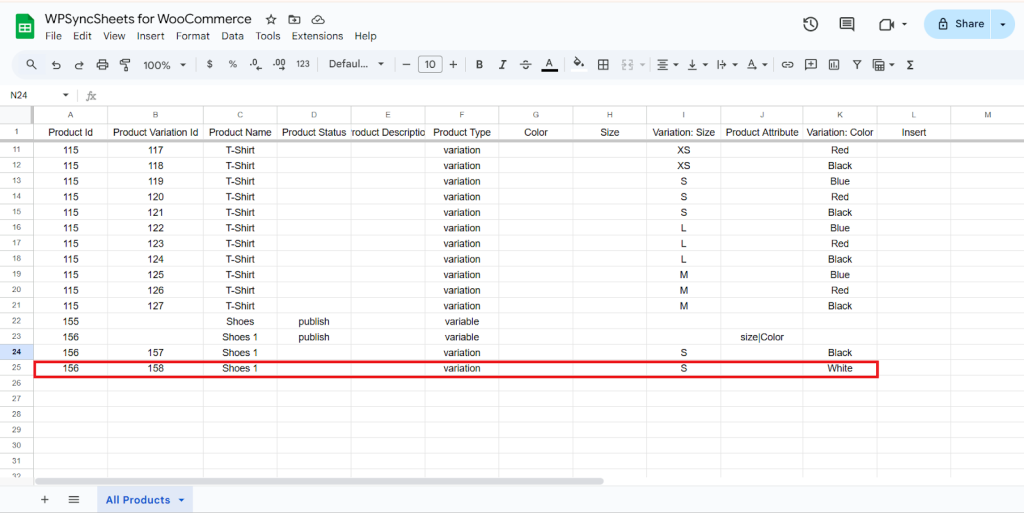Add a new sheet with plus
The height and width of the screenshot is (513, 1024).
pos(44,500)
